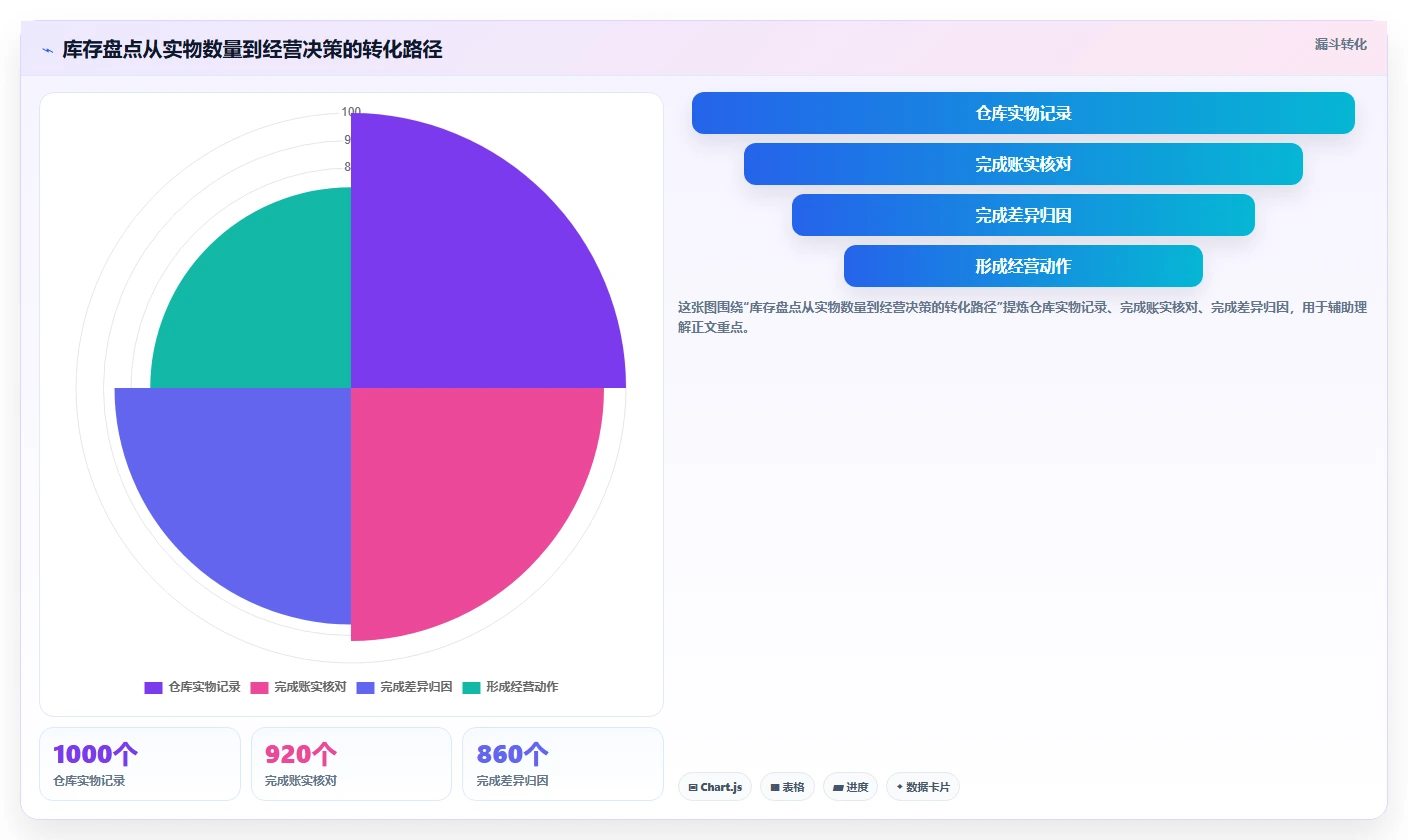Click the 数据卡片 tag chip
The width and height of the screenshot is (1408, 840).
pyautogui.click(x=923, y=787)
